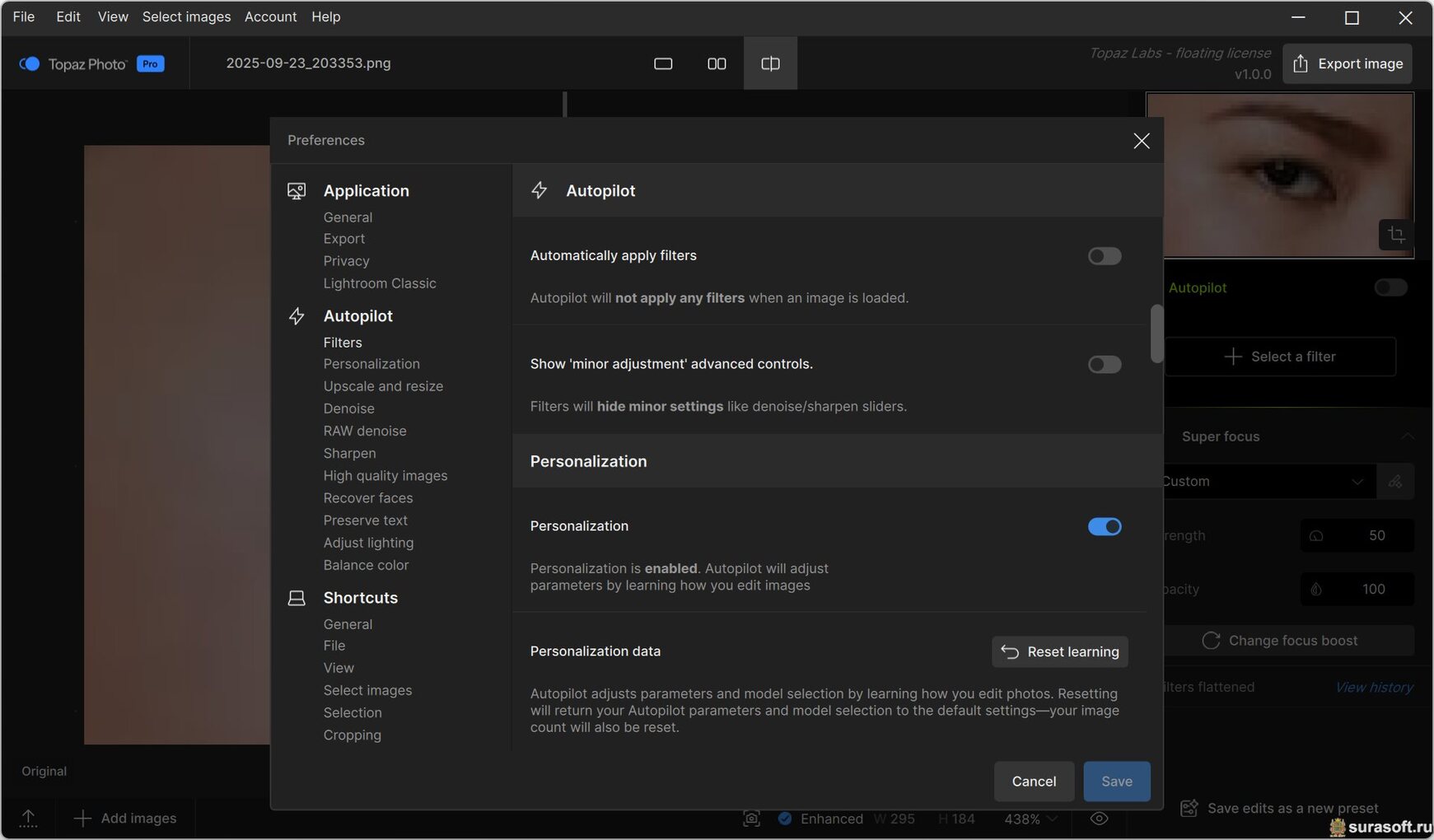
Task: Click the brush icon beside Custom dropdown
Action: 1395,482
